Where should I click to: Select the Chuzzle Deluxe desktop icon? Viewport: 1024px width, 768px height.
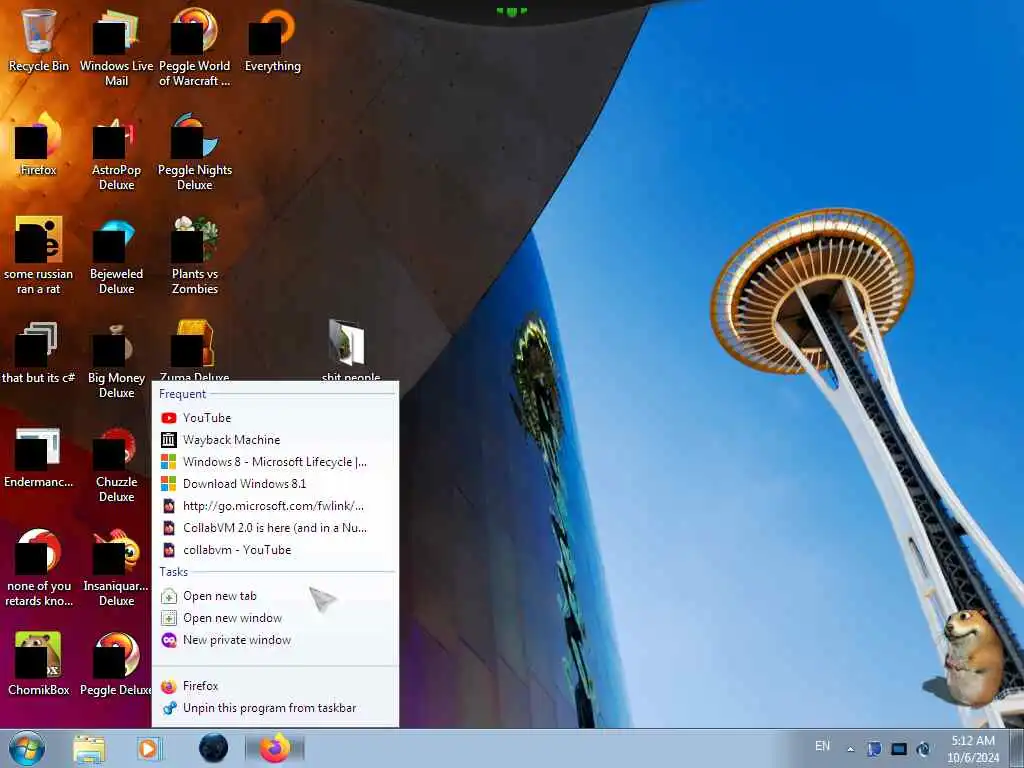coord(116,464)
